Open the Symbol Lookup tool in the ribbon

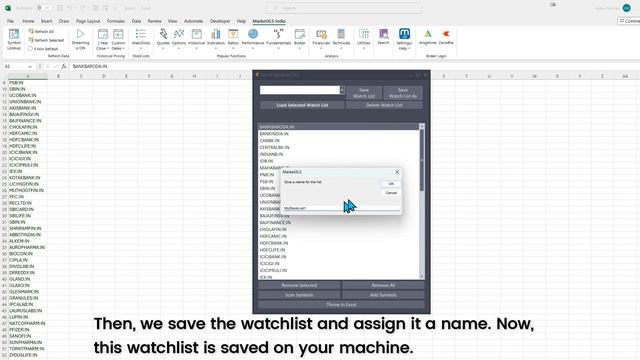click(14, 40)
